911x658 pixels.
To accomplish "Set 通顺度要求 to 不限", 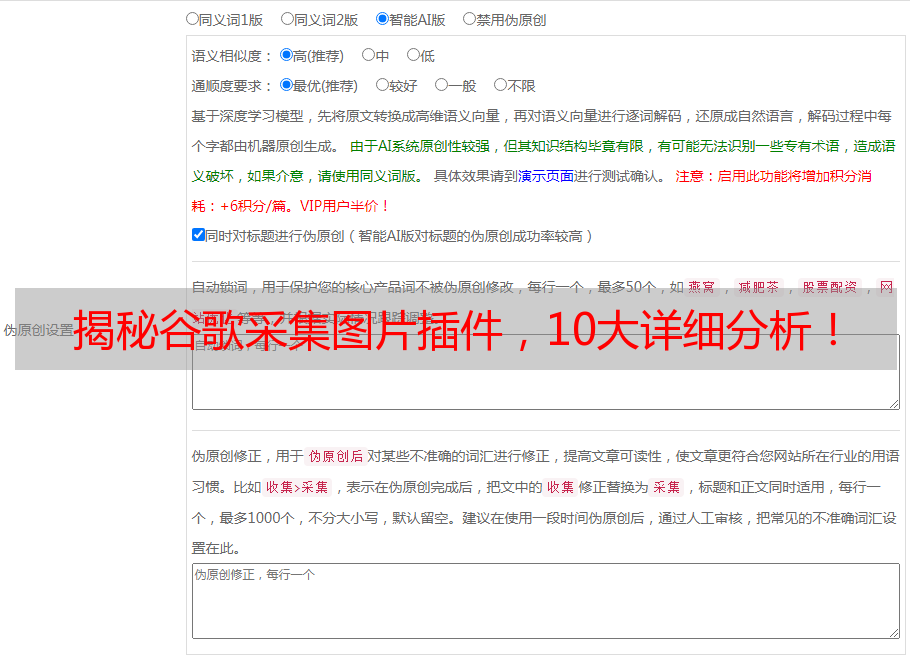I will tap(500, 85).
